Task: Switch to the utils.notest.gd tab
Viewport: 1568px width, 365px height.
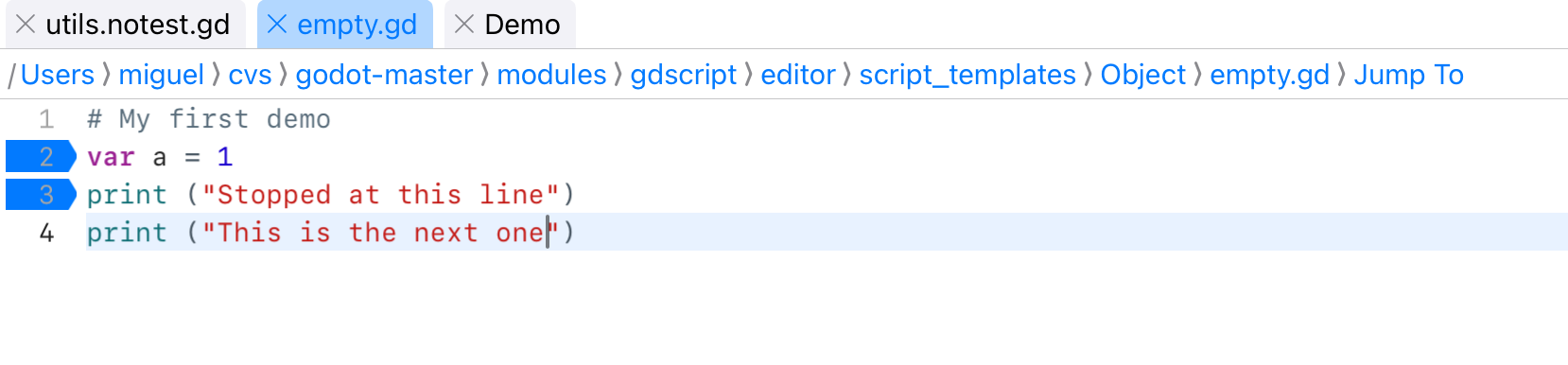Action: 138,25
